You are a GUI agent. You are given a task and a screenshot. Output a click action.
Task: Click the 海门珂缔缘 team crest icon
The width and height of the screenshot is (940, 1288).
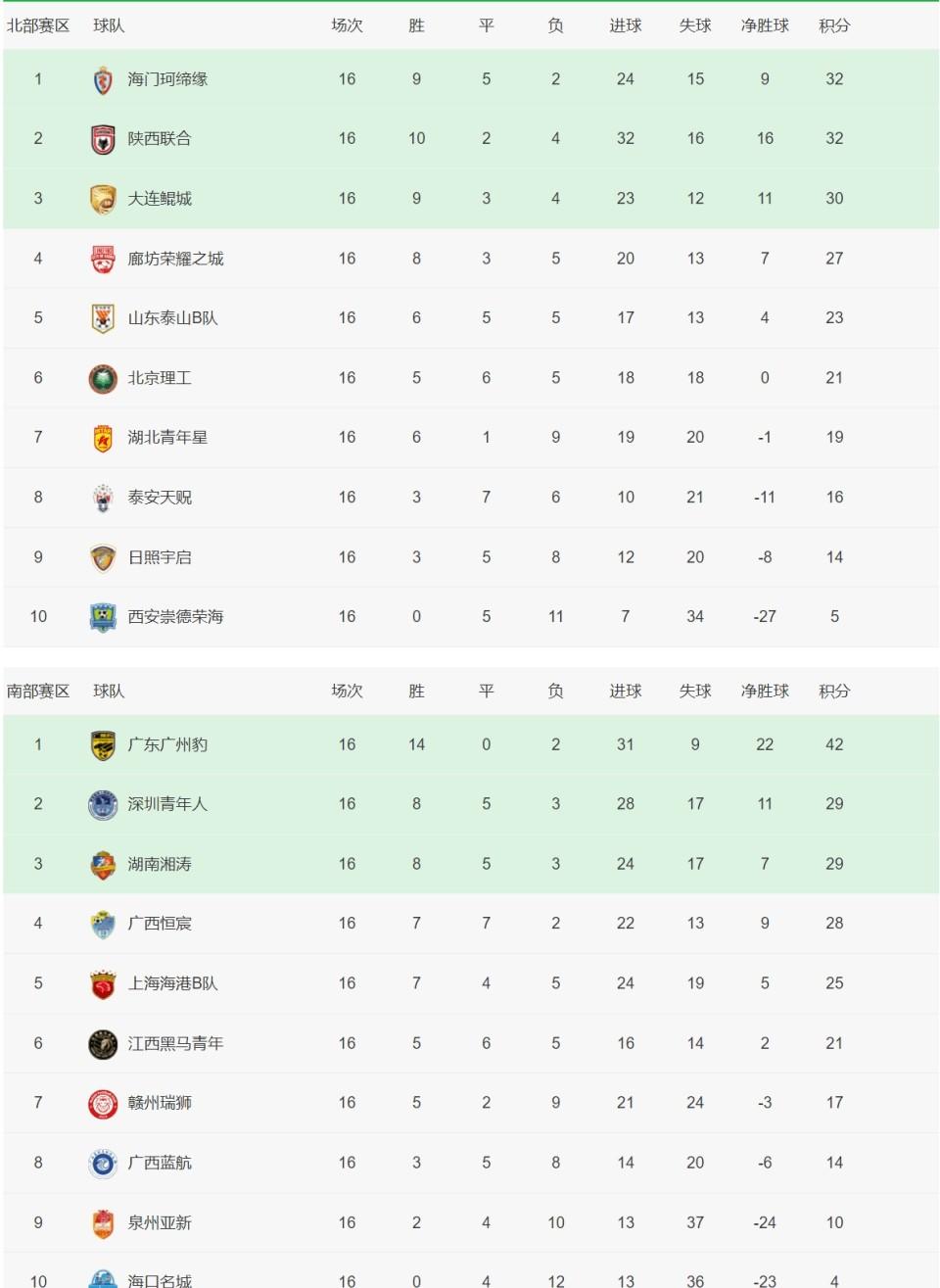pos(103,79)
